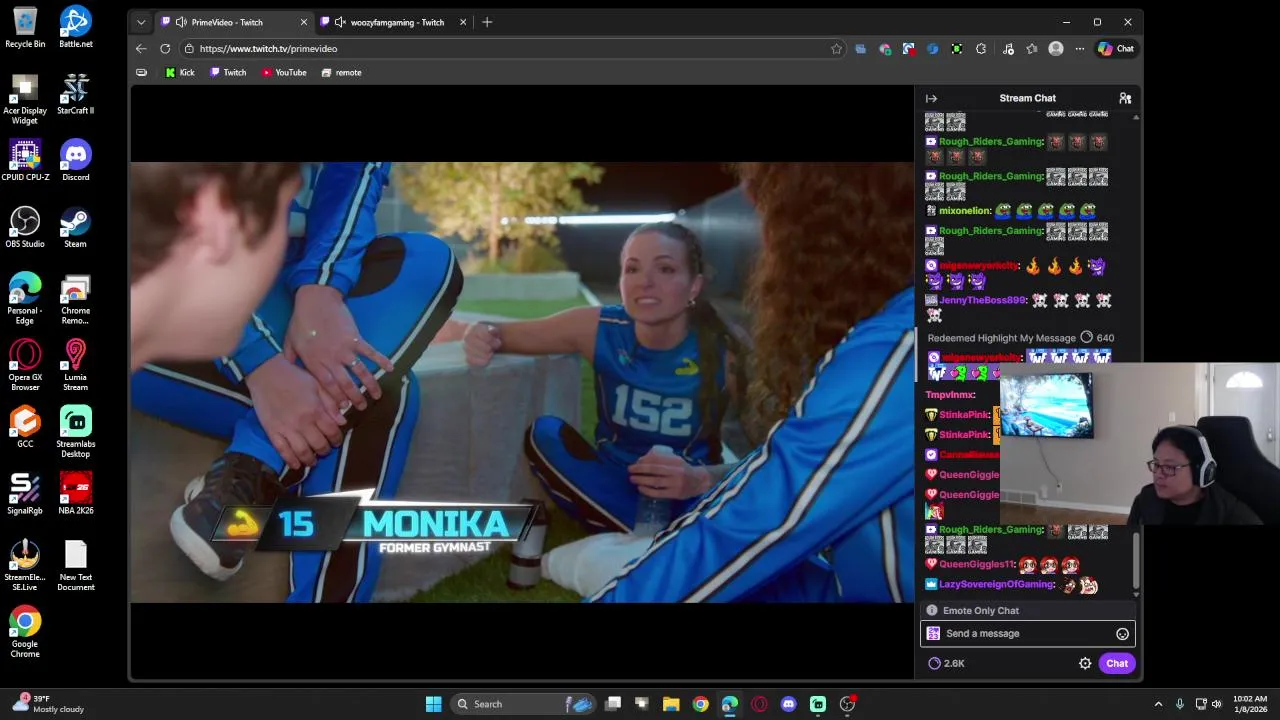
Task: Go back to previous page
Action: point(141,49)
